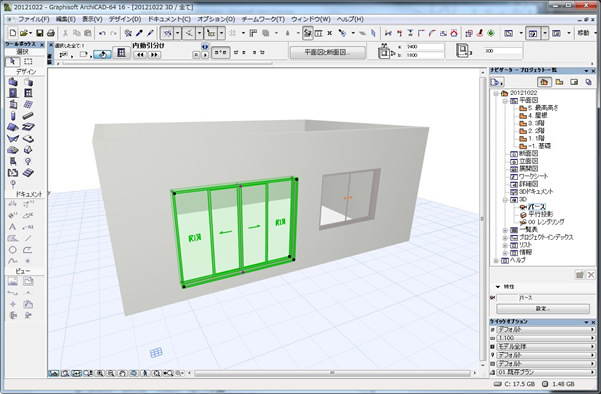Click the horizontal scrollbar below 3D view

pyautogui.click(x=332, y=373)
